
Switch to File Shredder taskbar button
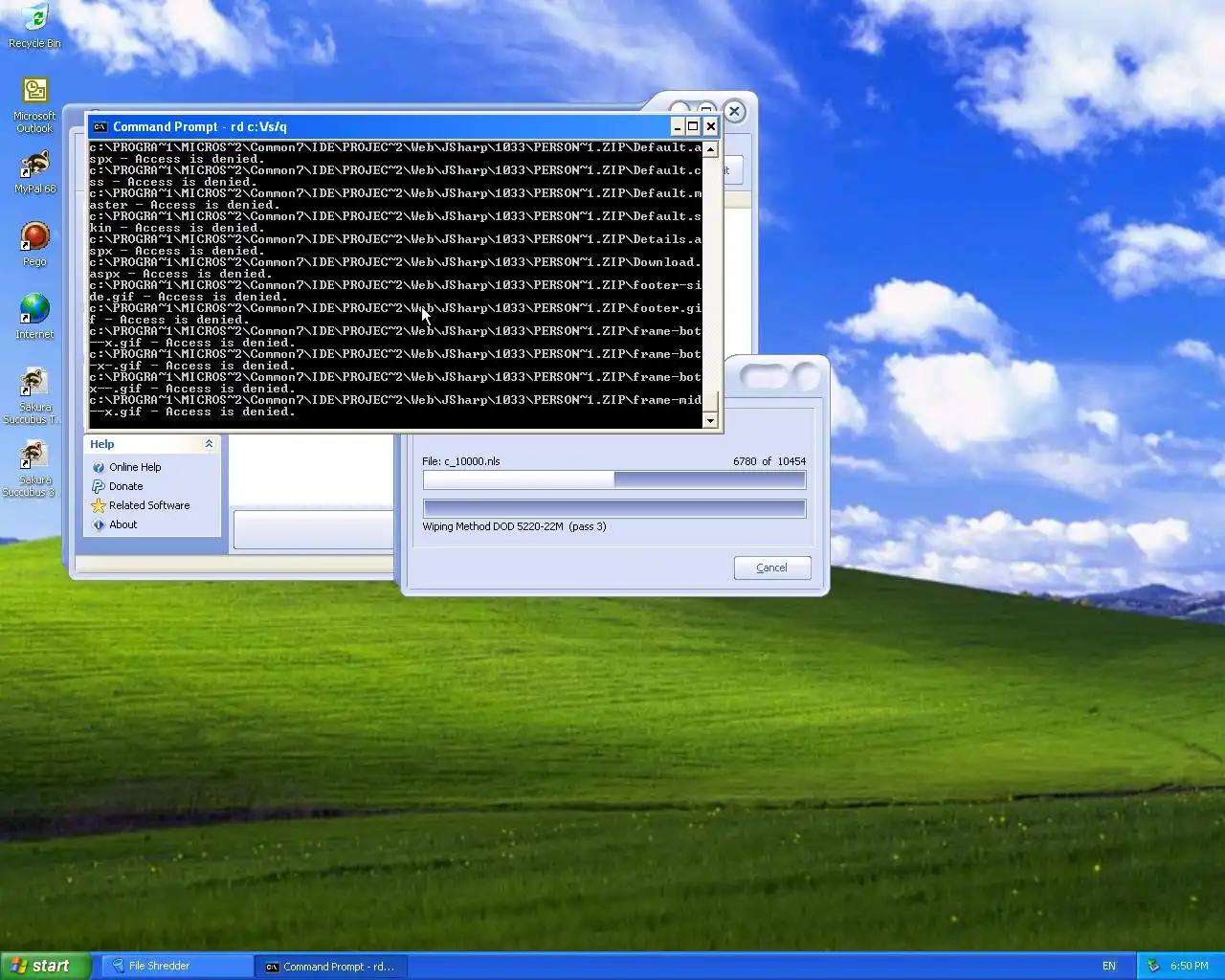coord(176,966)
